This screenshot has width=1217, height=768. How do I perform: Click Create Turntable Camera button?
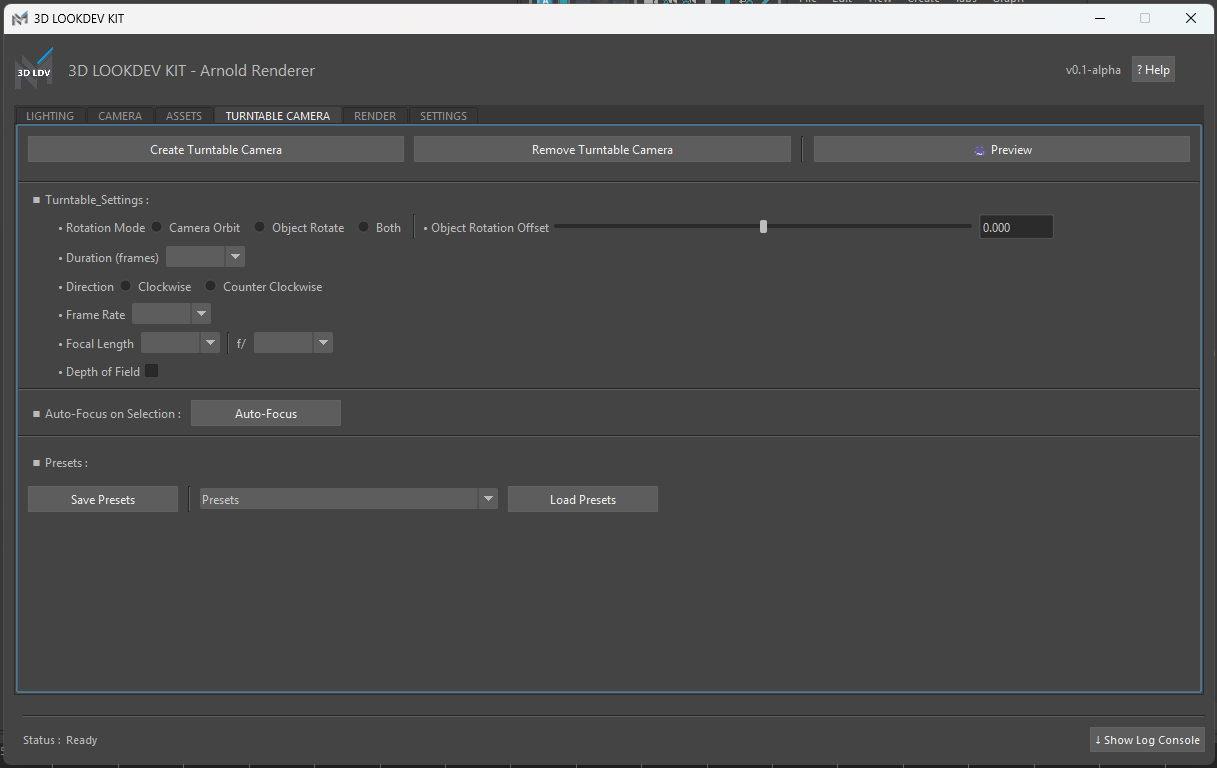tap(216, 150)
